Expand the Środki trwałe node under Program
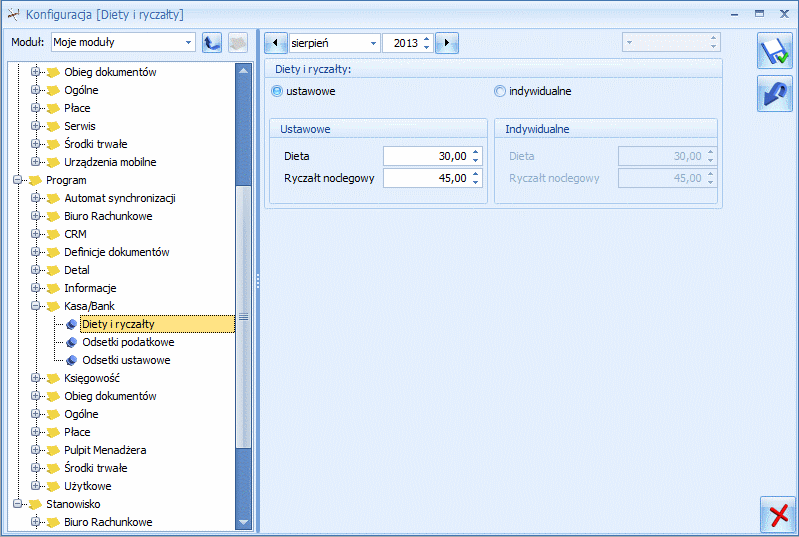The height and width of the screenshot is (537, 799). tap(35, 468)
